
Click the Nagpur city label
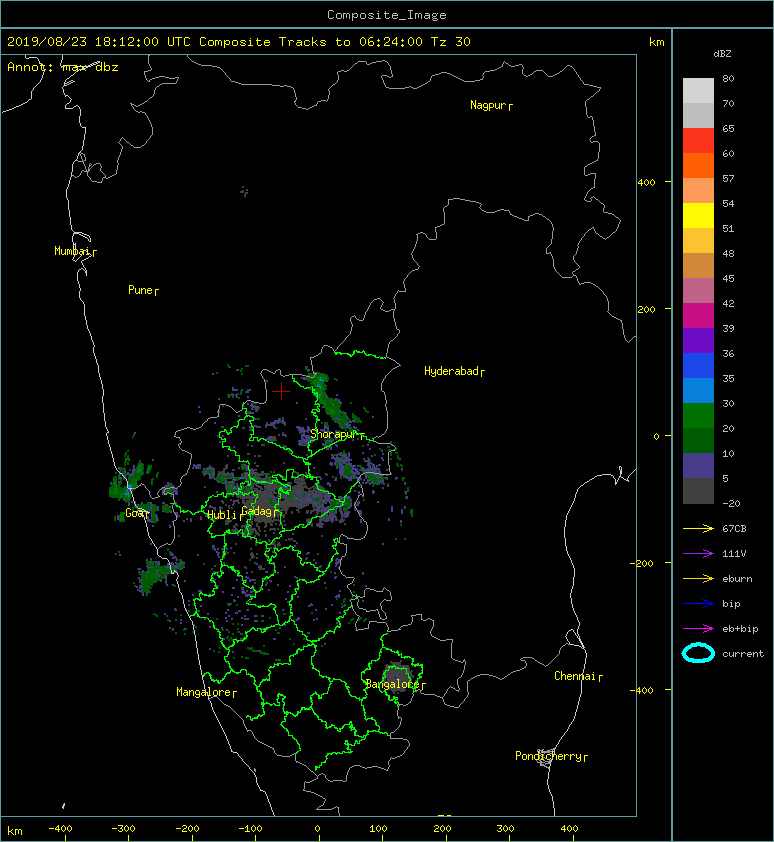(x=488, y=105)
